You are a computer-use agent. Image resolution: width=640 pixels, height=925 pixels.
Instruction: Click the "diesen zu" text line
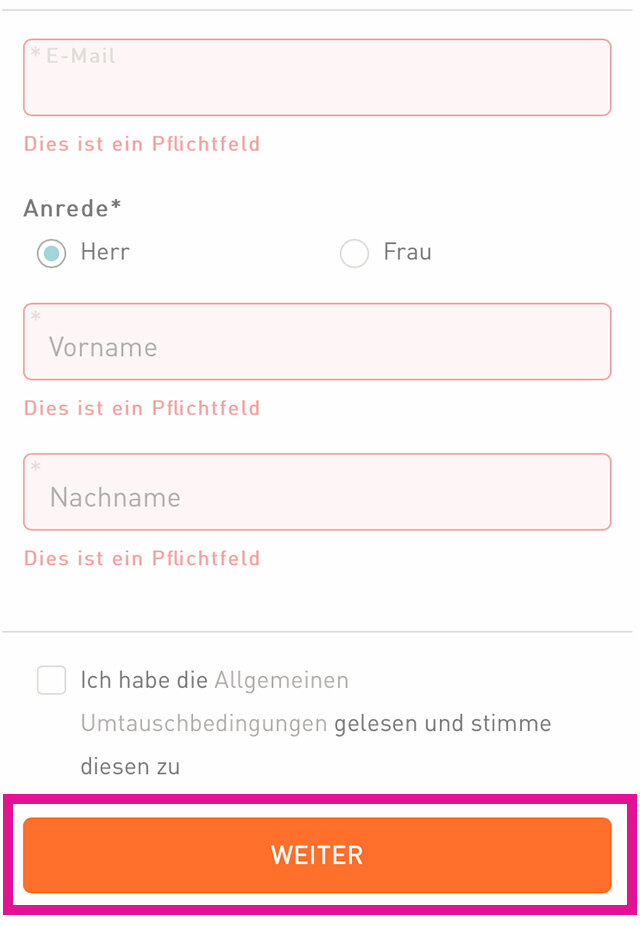(x=130, y=767)
